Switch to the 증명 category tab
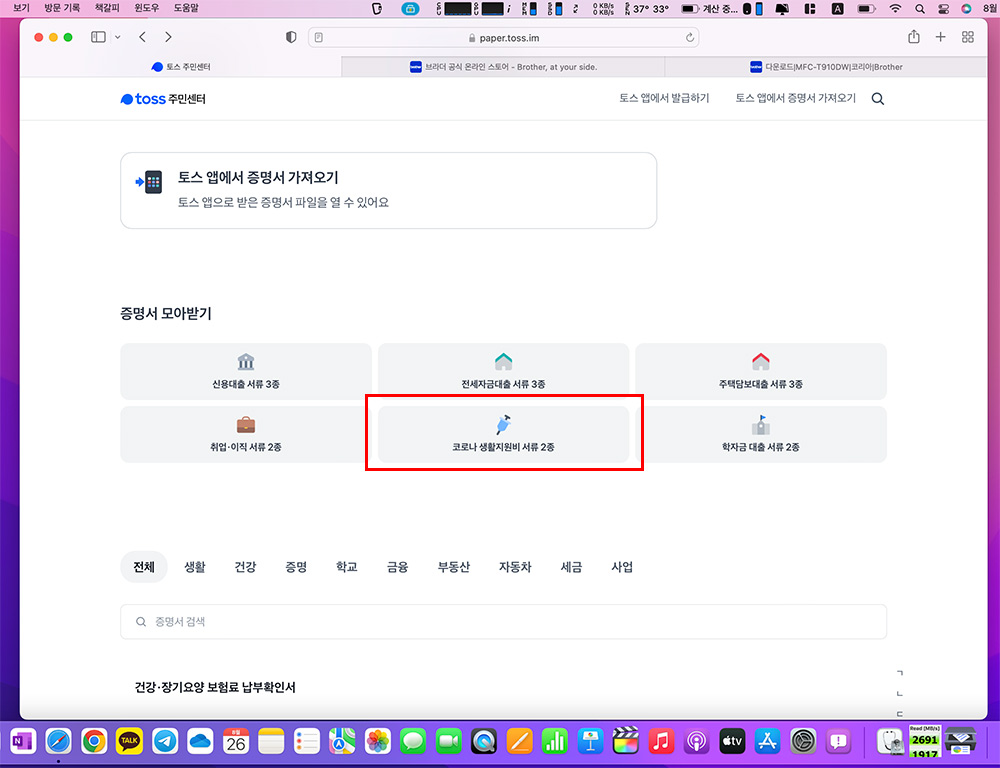1000x768 pixels. [296, 566]
